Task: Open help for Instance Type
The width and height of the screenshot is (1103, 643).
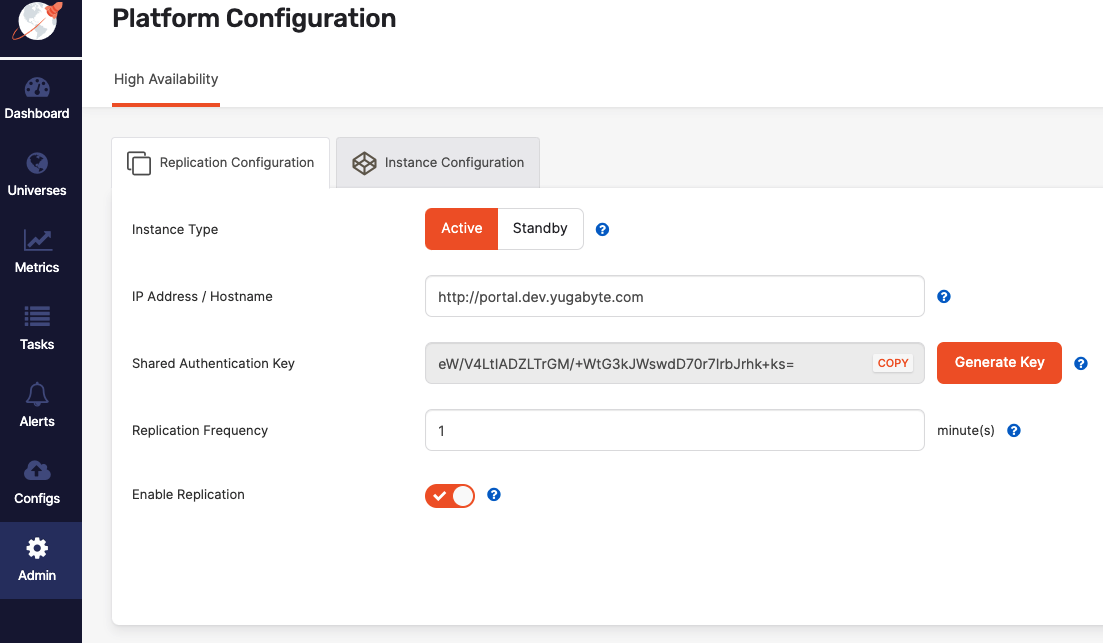Action: (x=602, y=229)
